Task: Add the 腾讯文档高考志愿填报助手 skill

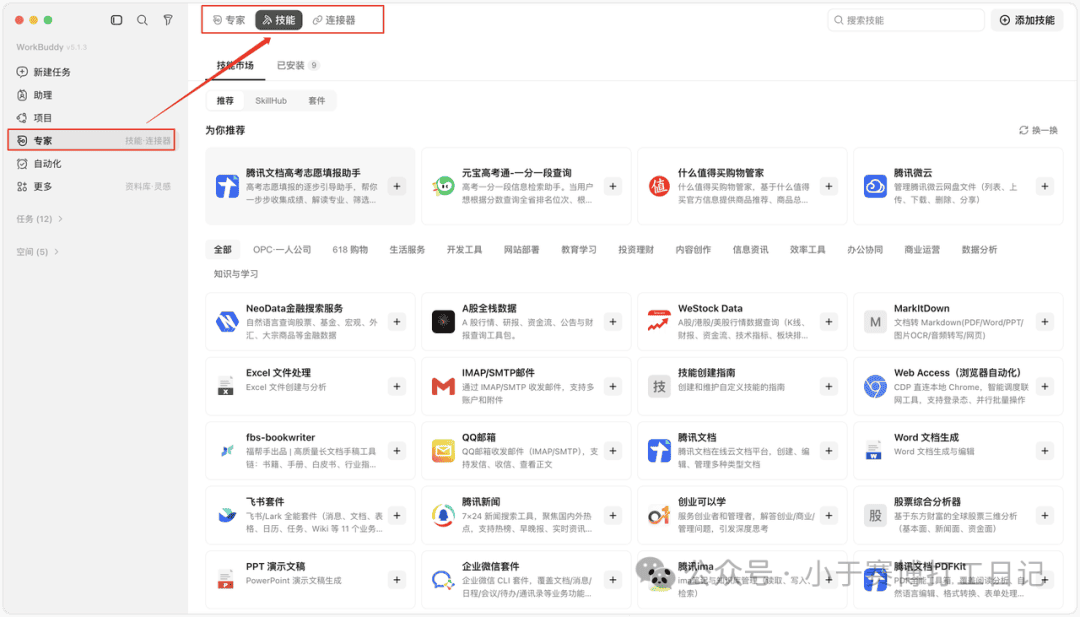Action: [x=397, y=186]
